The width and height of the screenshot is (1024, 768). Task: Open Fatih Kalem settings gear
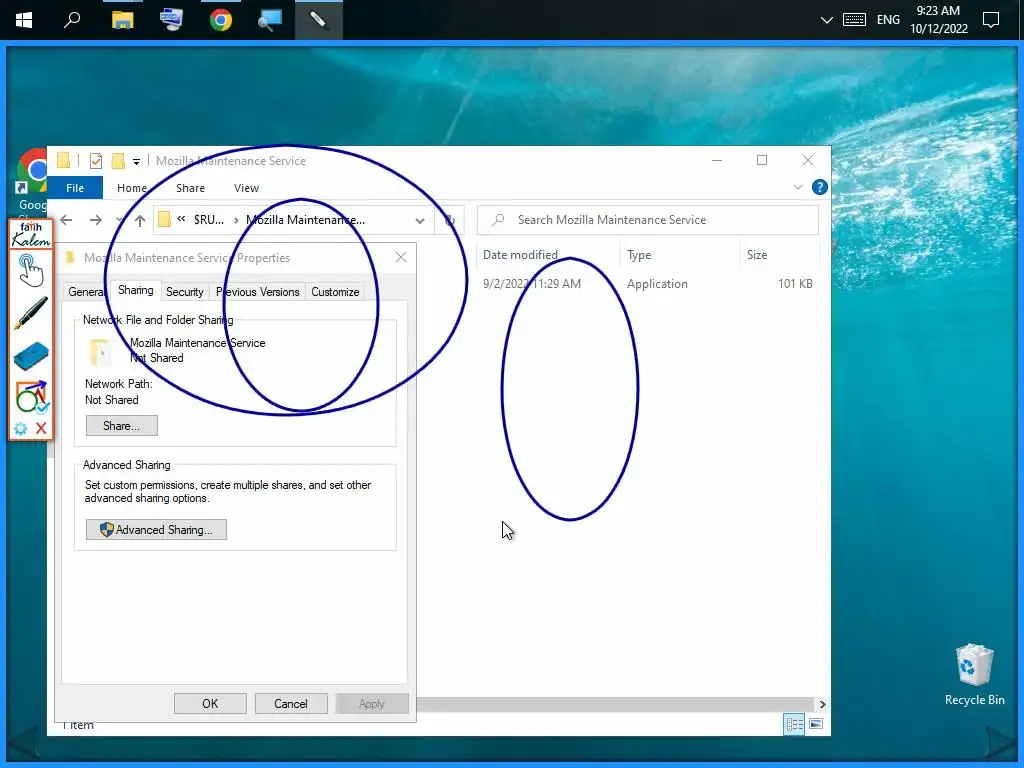click(21, 428)
